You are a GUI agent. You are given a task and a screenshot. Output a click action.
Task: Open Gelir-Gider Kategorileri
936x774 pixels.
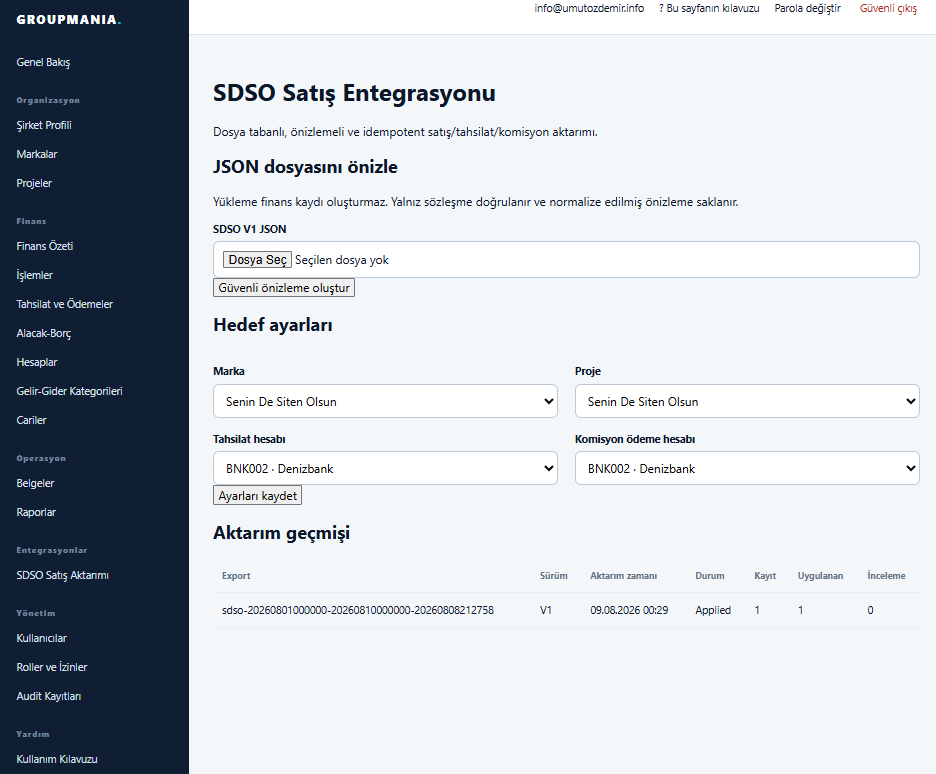pyautogui.click(x=69, y=391)
